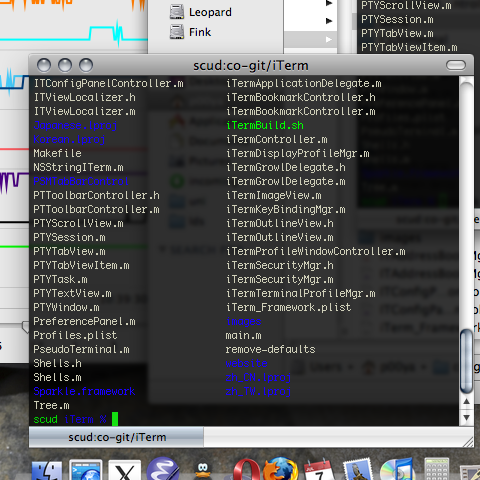This screenshot has height=480, width=480.
Task: Open Finder from the dock
Action: [x=47, y=471]
